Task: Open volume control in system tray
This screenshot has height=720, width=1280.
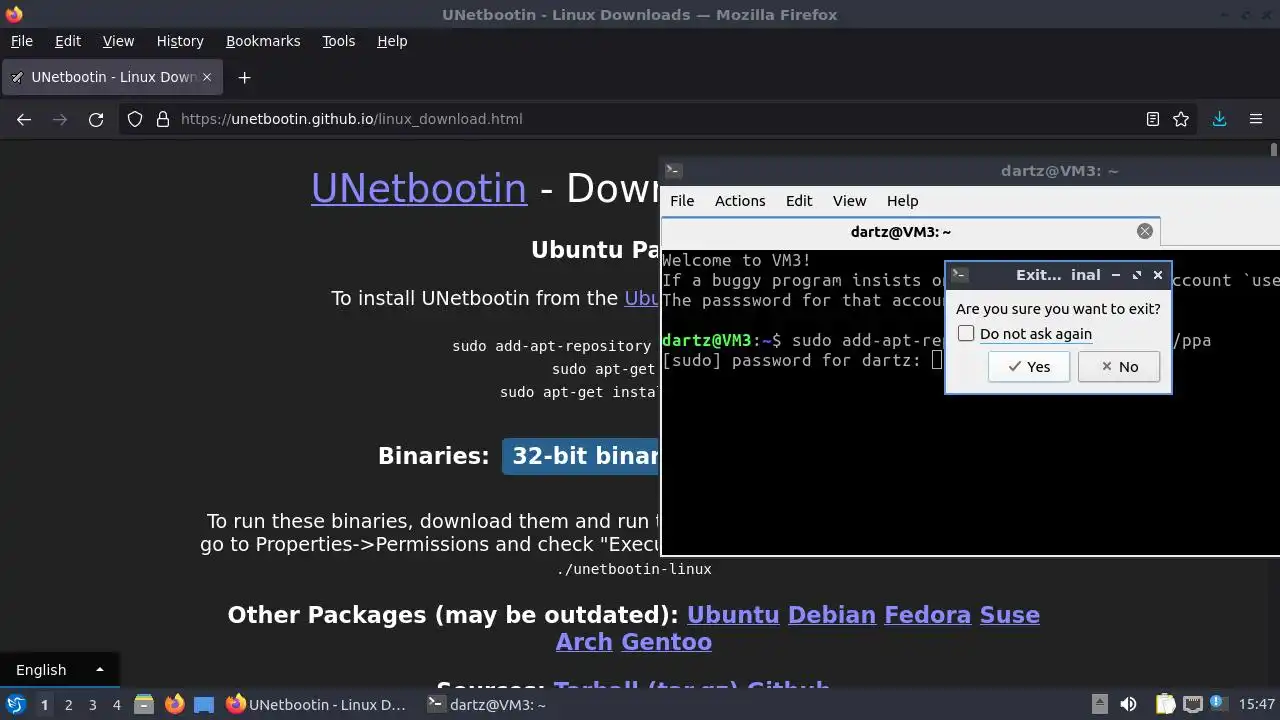Action: [x=1128, y=704]
